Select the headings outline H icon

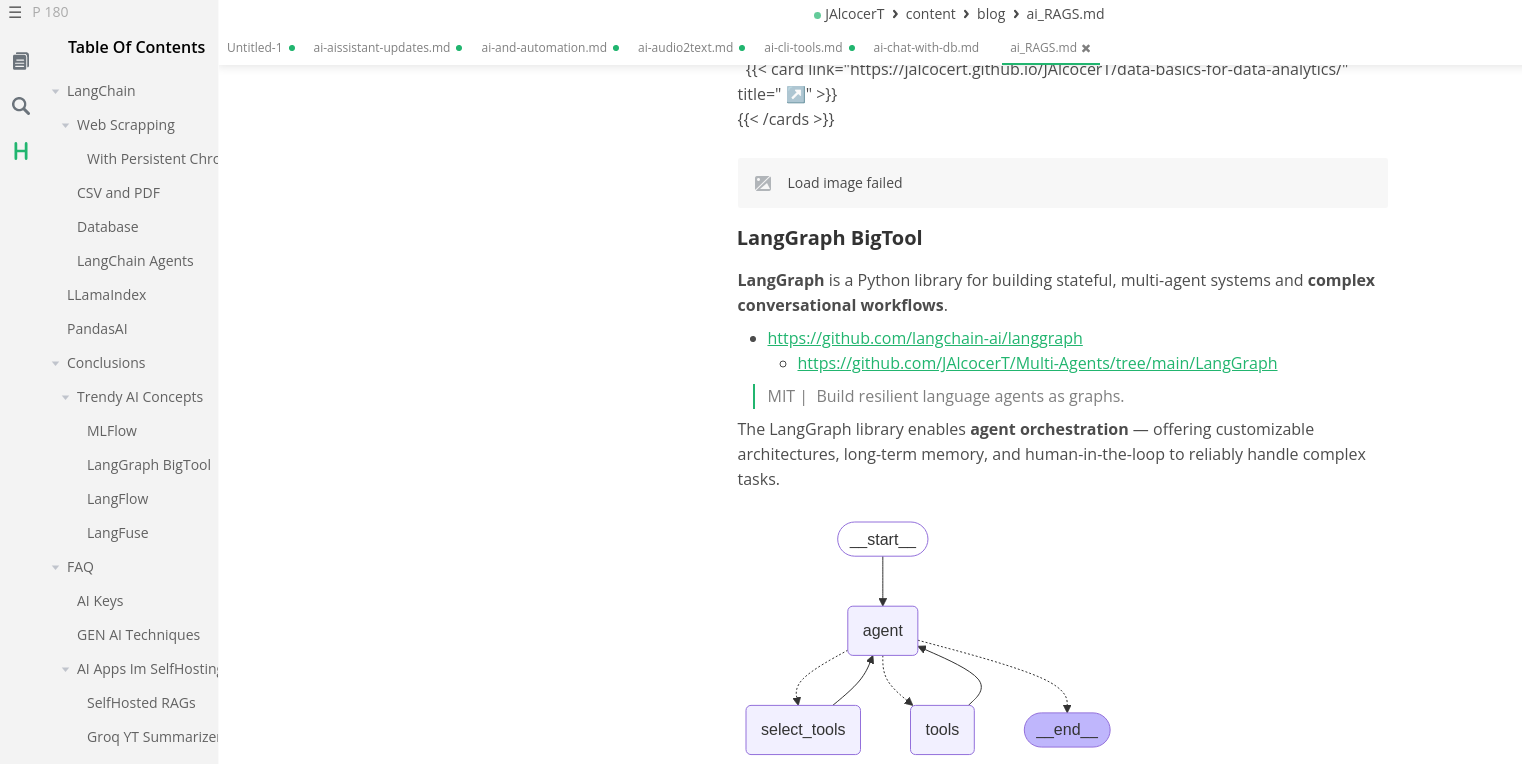pos(20,151)
